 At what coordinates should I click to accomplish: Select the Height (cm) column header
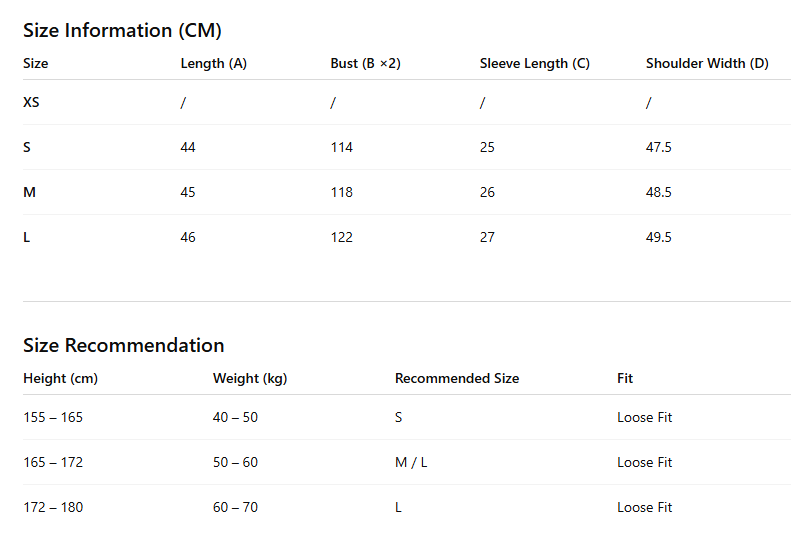(x=61, y=378)
